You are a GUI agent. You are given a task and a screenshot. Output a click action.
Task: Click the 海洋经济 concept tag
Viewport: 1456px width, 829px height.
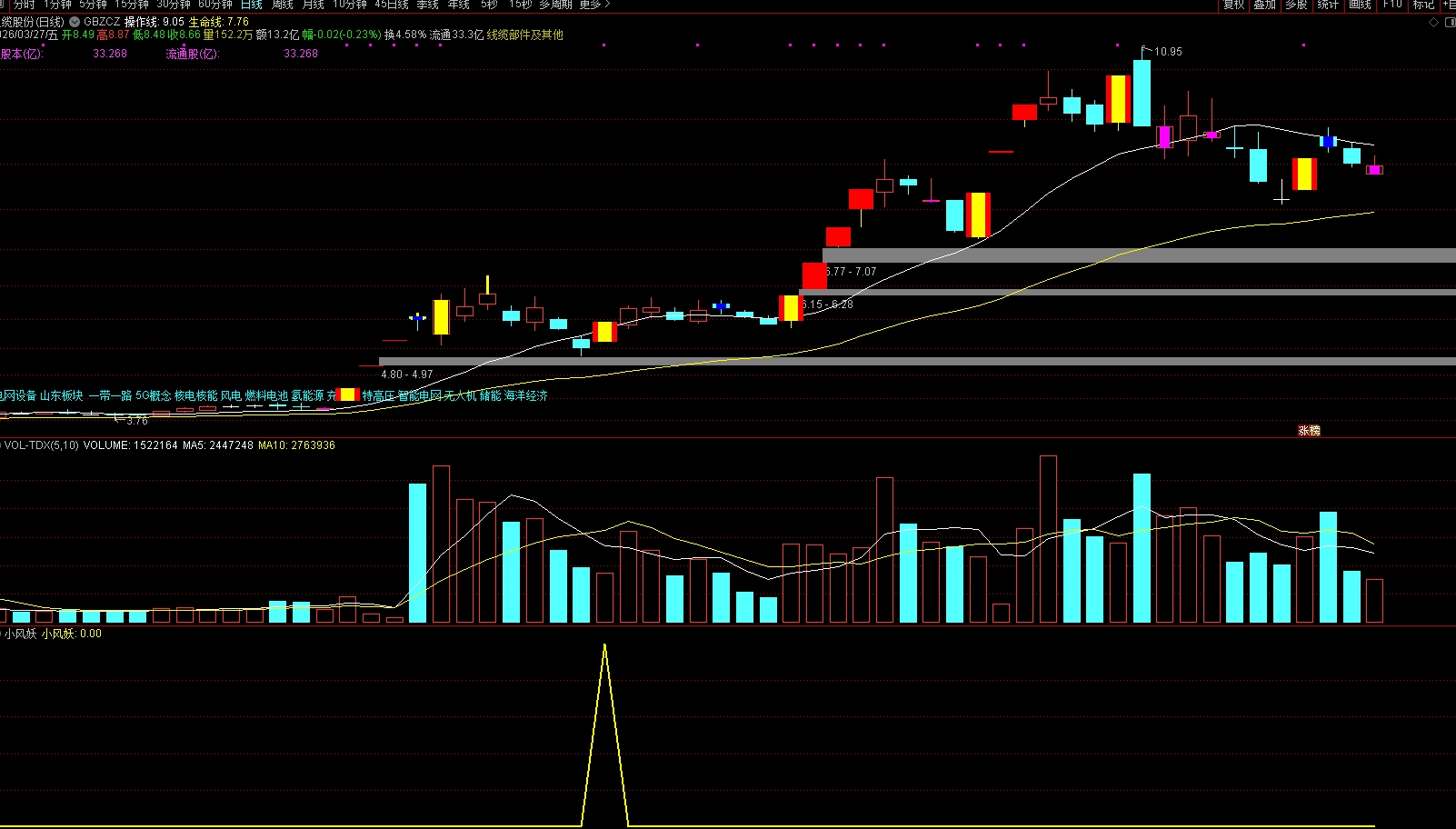tap(526, 396)
